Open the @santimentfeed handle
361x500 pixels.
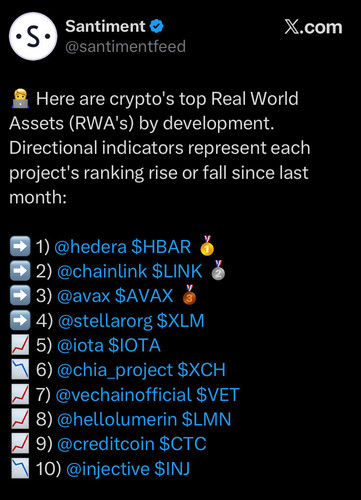click(x=125, y=46)
